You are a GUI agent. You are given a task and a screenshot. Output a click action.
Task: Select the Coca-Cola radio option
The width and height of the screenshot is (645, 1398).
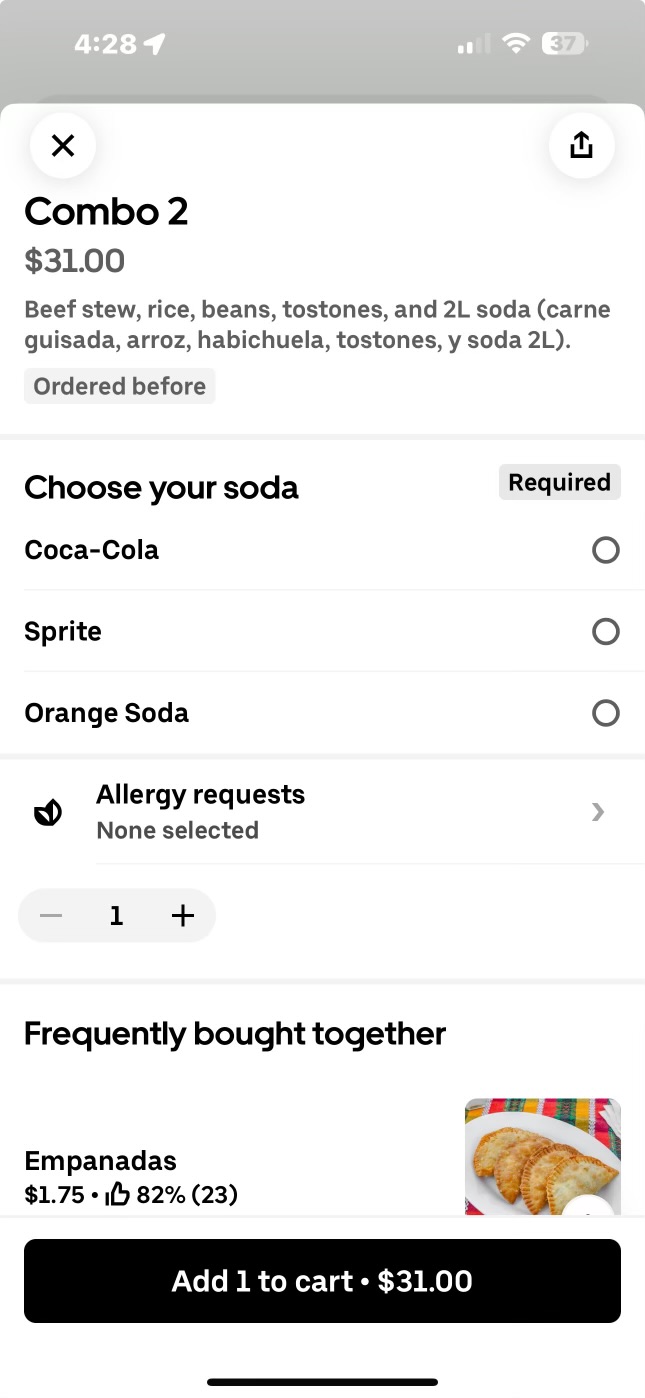pos(605,550)
